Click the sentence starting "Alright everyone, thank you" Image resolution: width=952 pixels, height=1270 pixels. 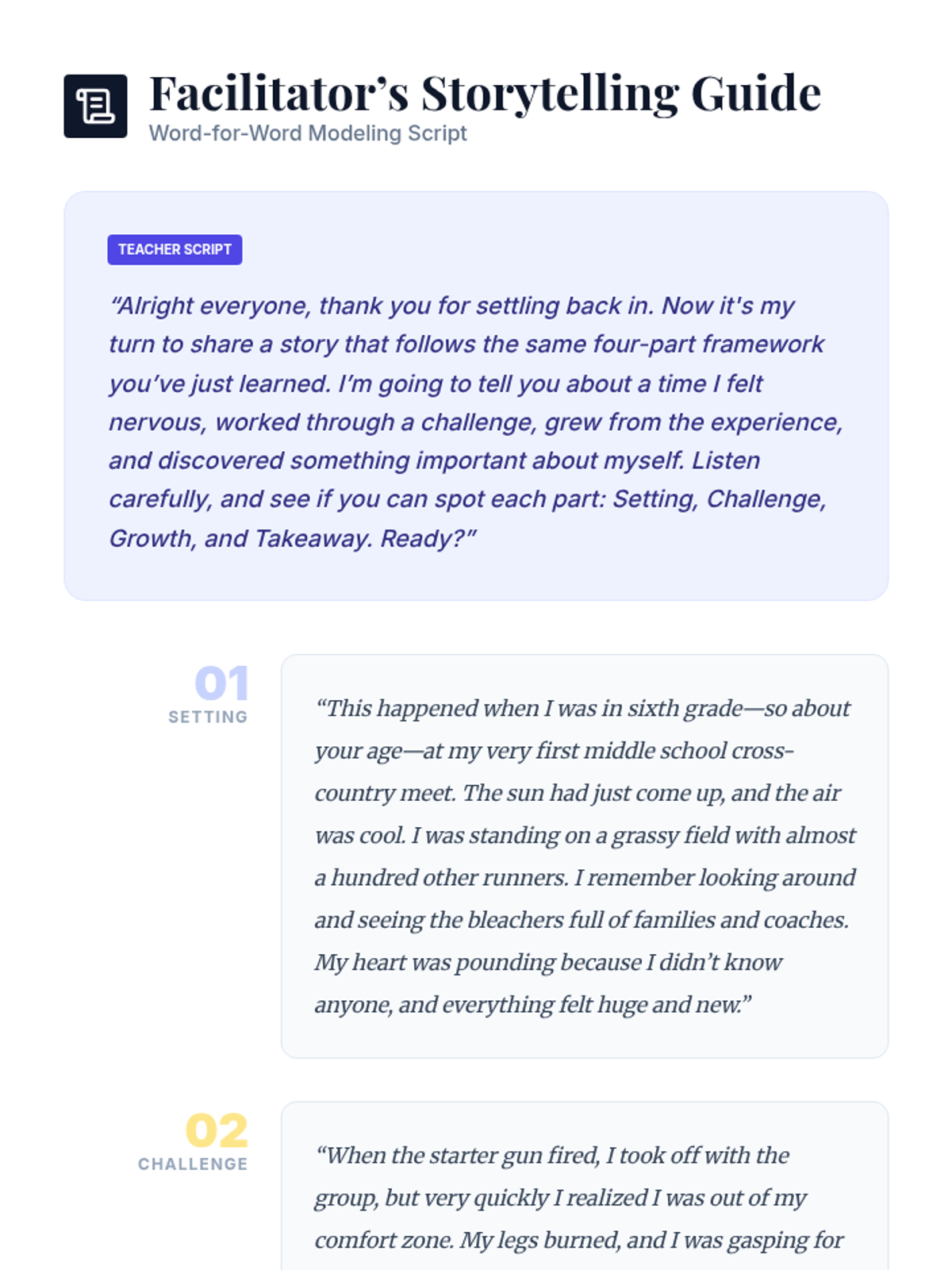coord(382,306)
